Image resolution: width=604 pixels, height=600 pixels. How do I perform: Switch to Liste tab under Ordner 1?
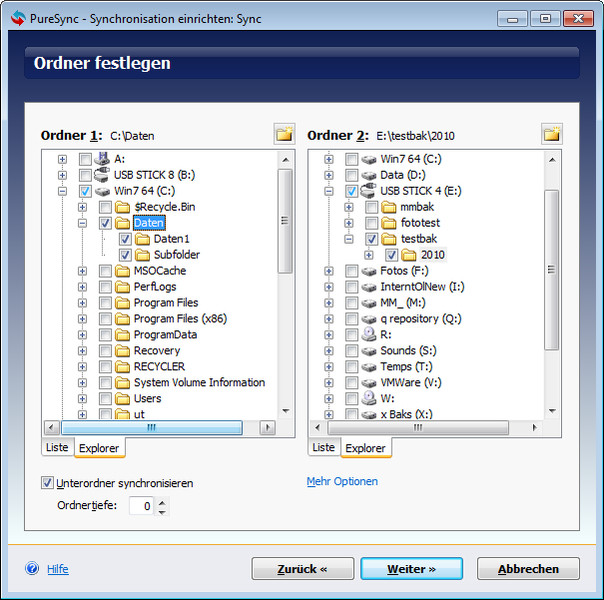pos(57,447)
